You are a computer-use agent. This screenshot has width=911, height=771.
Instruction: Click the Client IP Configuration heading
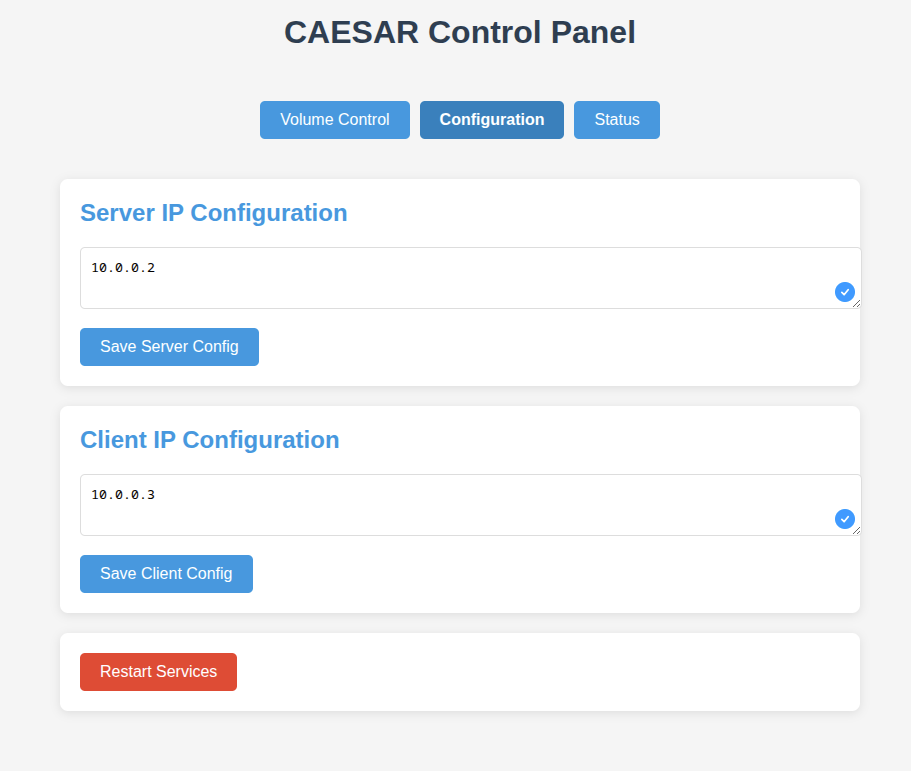pyautogui.click(x=210, y=440)
